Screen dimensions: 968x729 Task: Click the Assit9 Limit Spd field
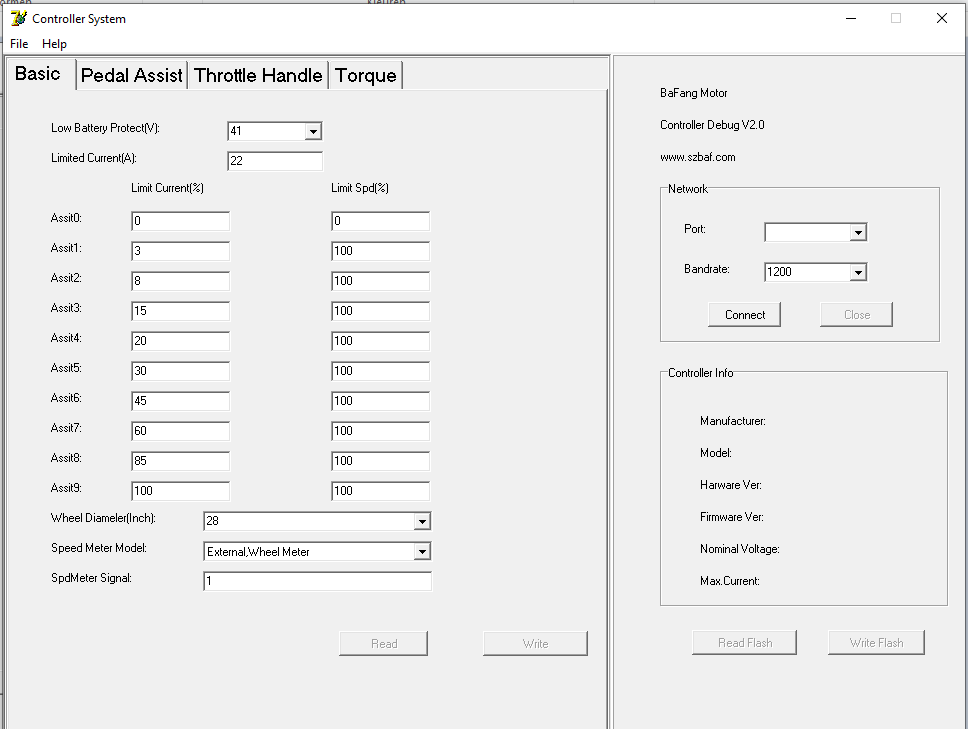point(380,491)
